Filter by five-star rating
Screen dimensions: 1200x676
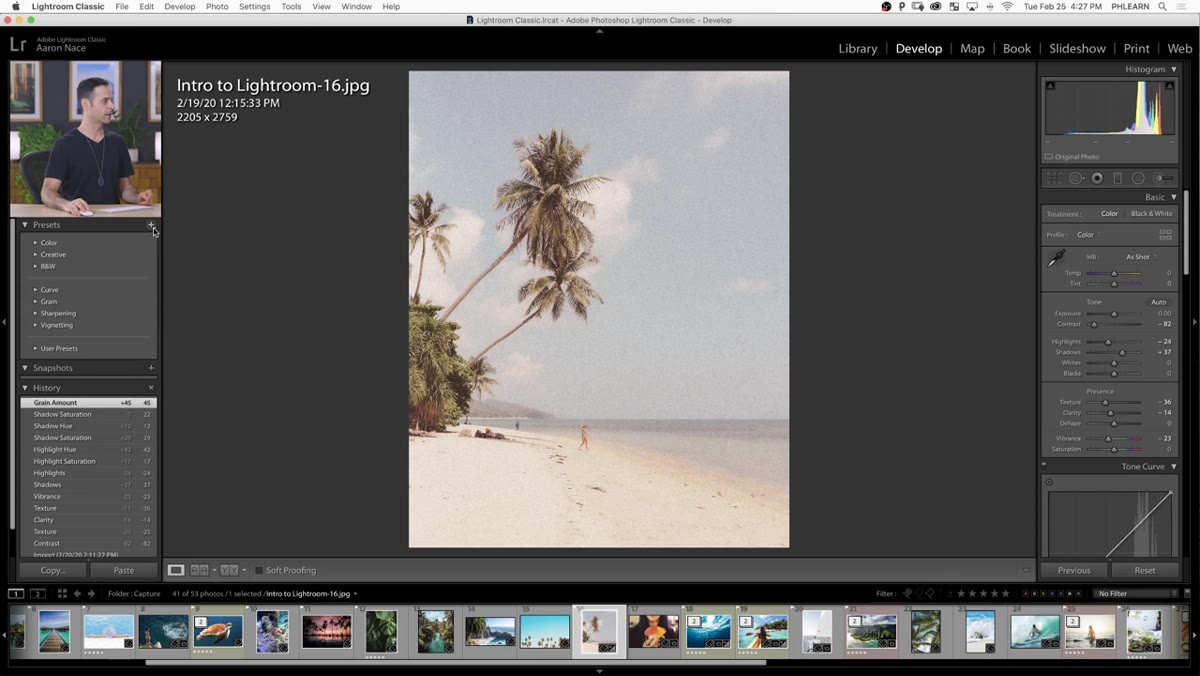(1007, 594)
